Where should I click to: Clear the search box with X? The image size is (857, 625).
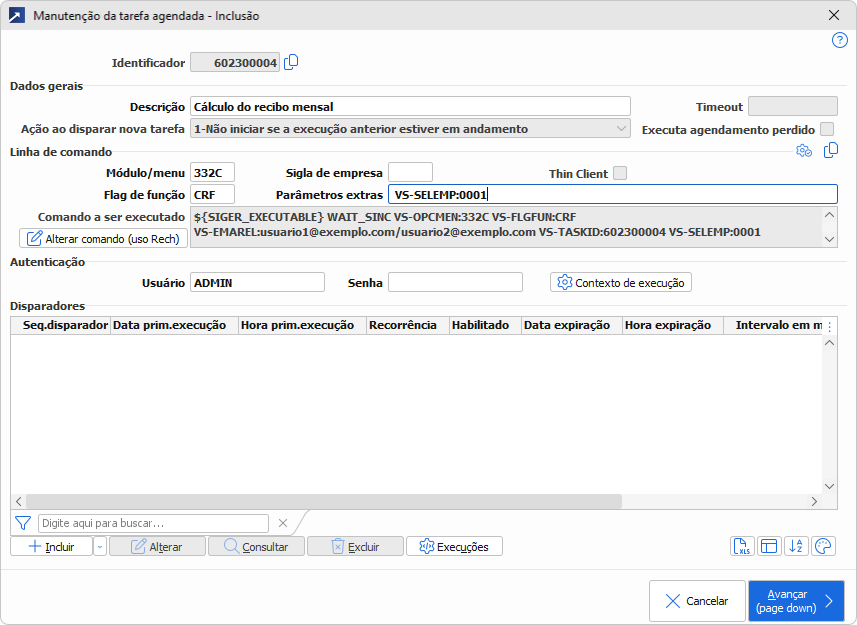(x=283, y=522)
